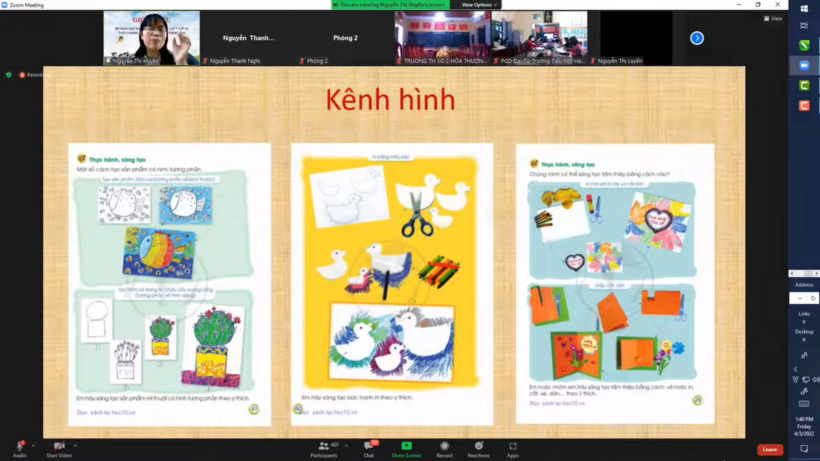Open the Apps panel
The image size is (820, 461).
[513, 446]
